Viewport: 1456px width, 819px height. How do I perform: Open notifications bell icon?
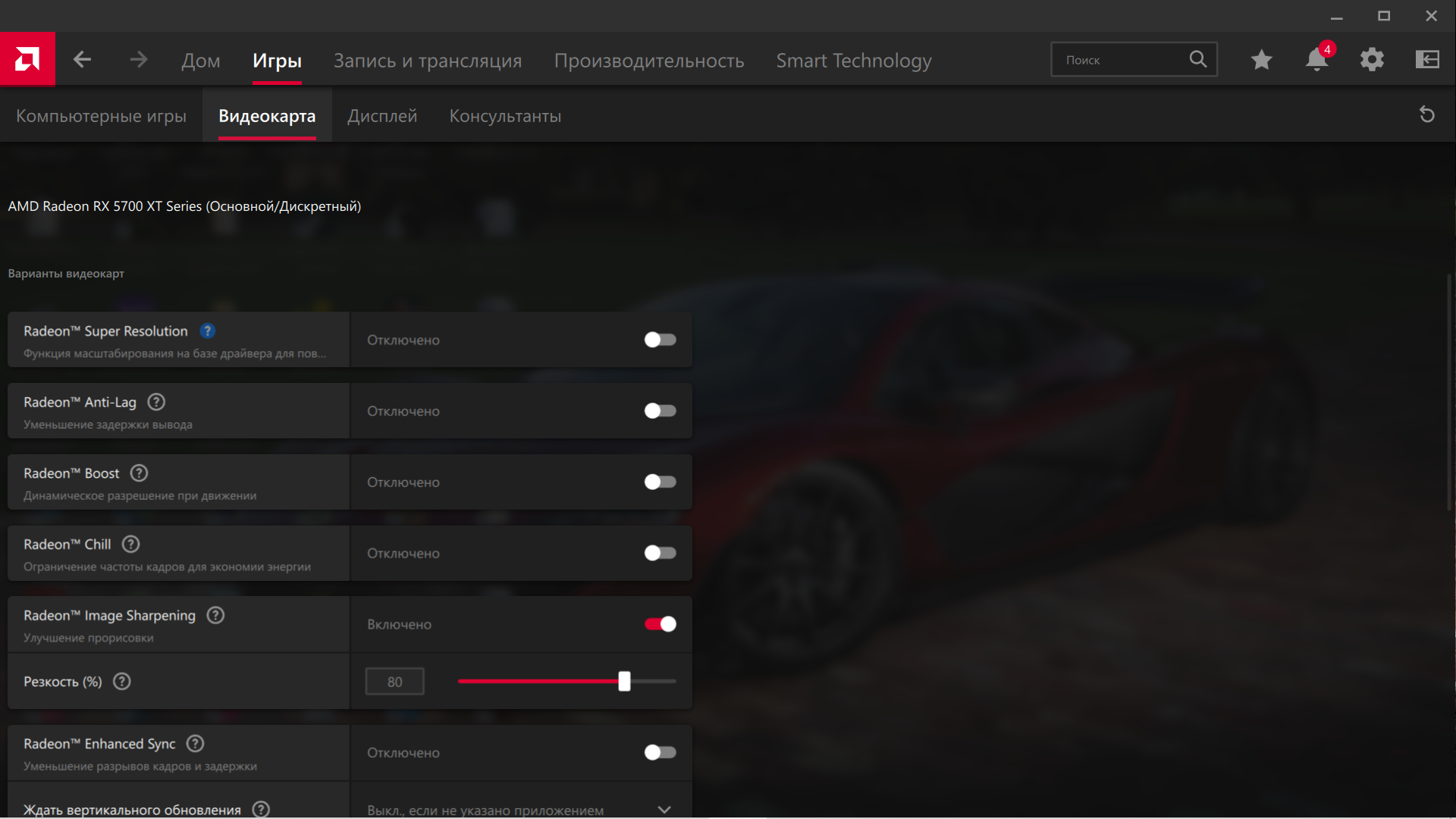(1317, 59)
